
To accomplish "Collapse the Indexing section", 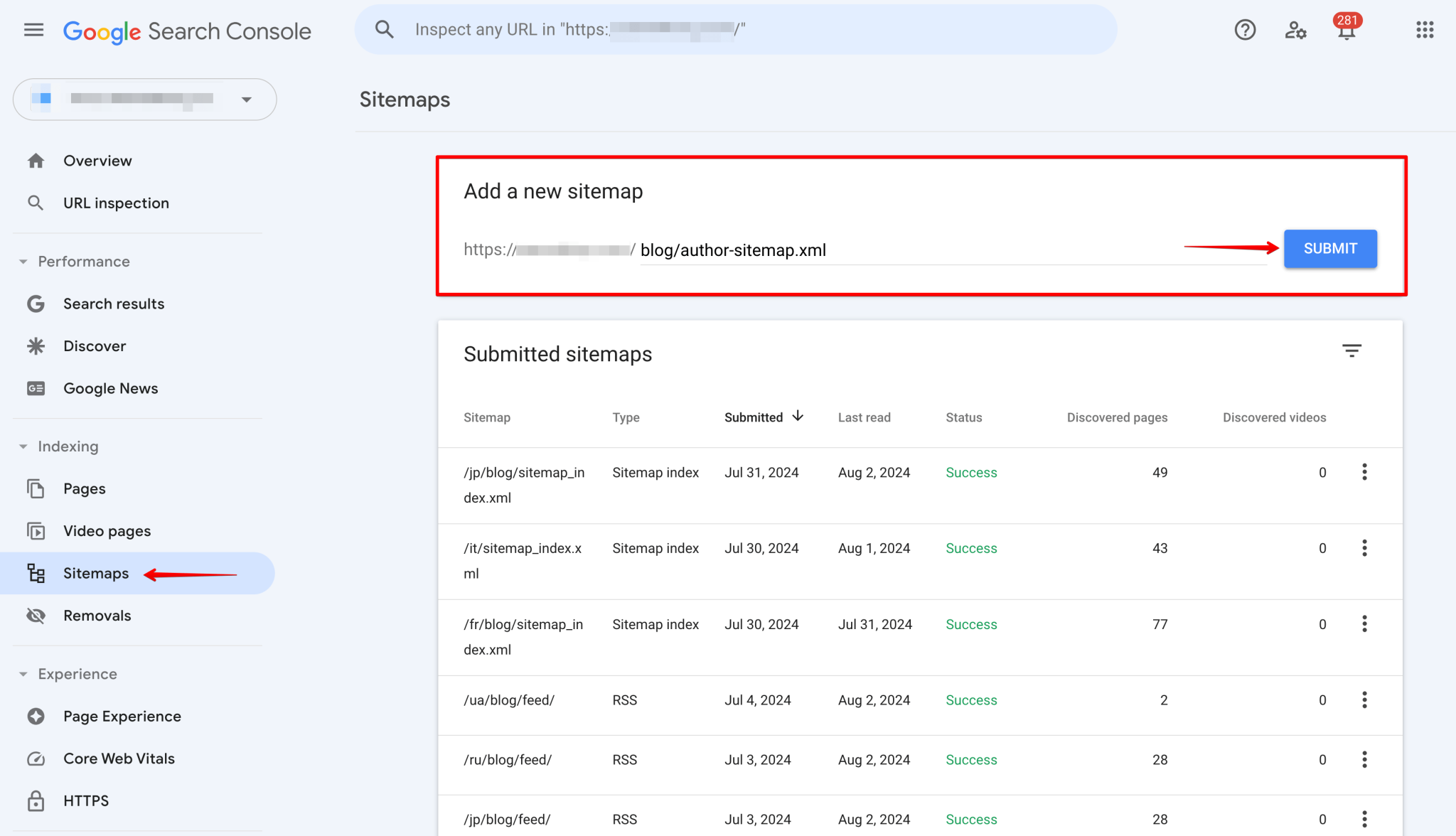I will [x=23, y=446].
